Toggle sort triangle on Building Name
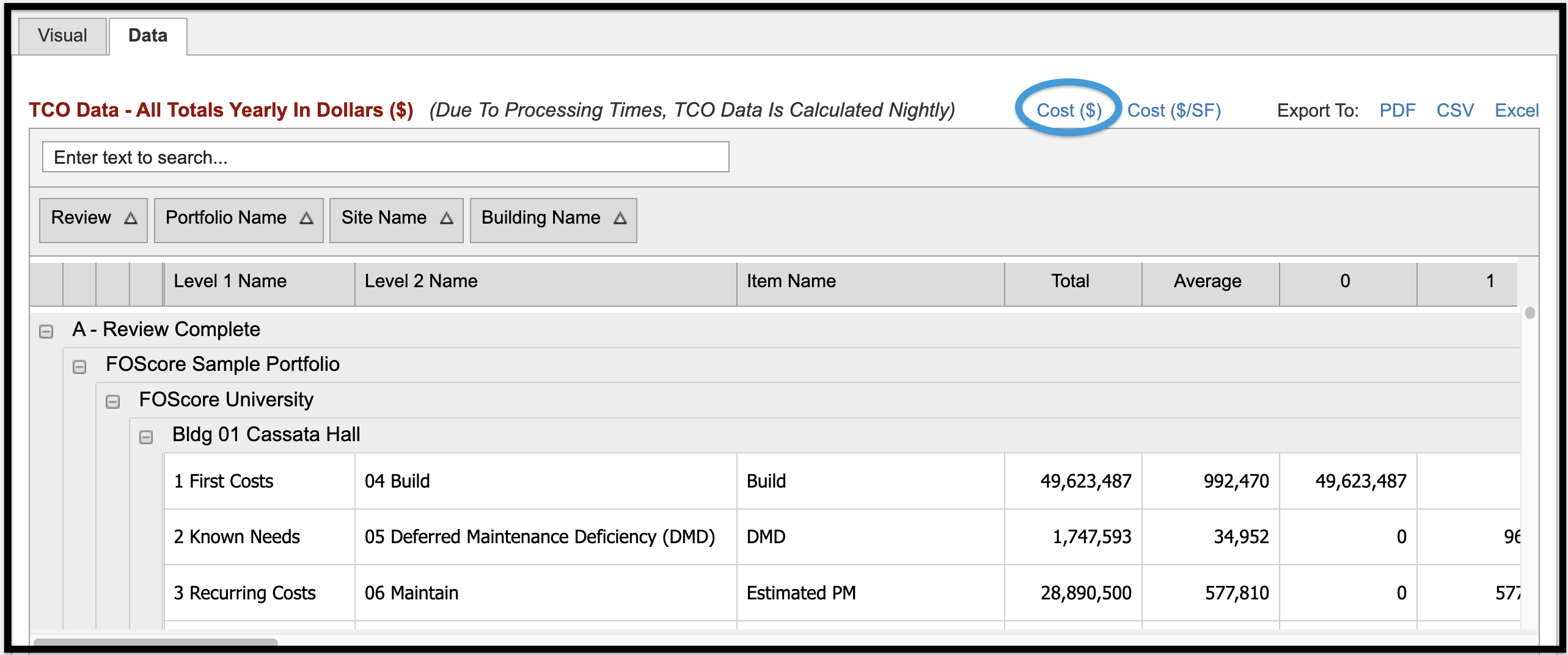 (x=620, y=218)
